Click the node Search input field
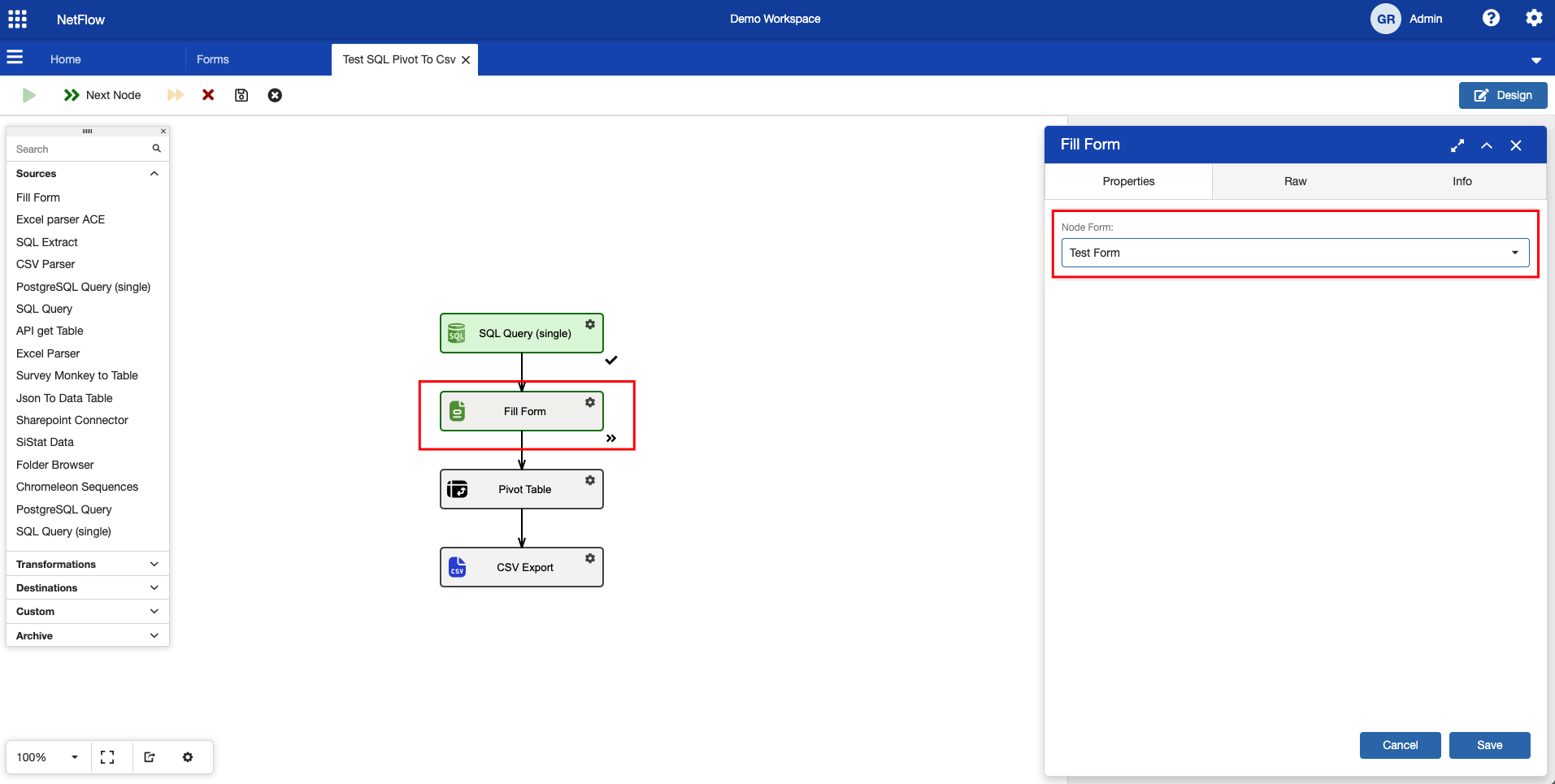This screenshot has height=784, width=1555. pos(81,149)
